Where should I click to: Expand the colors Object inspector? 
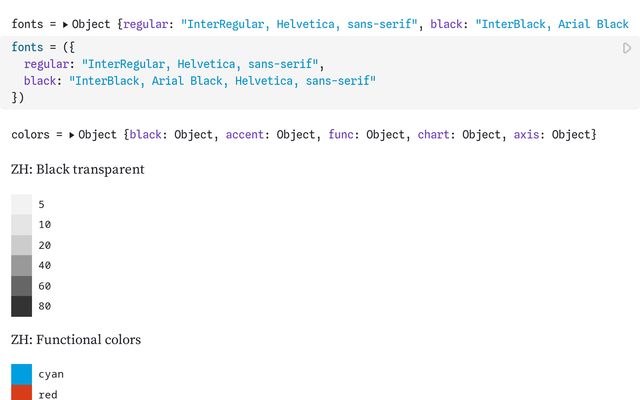[x=72, y=135]
